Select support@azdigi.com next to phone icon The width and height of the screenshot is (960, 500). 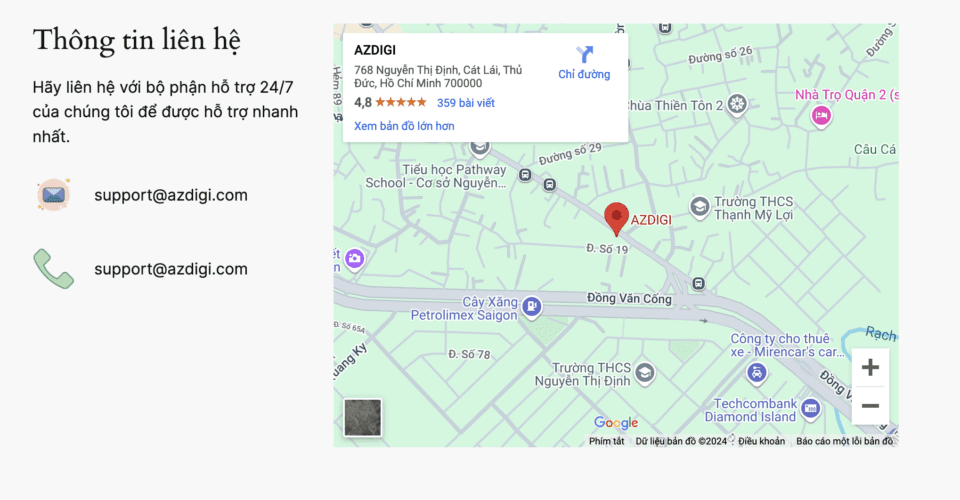pos(171,269)
